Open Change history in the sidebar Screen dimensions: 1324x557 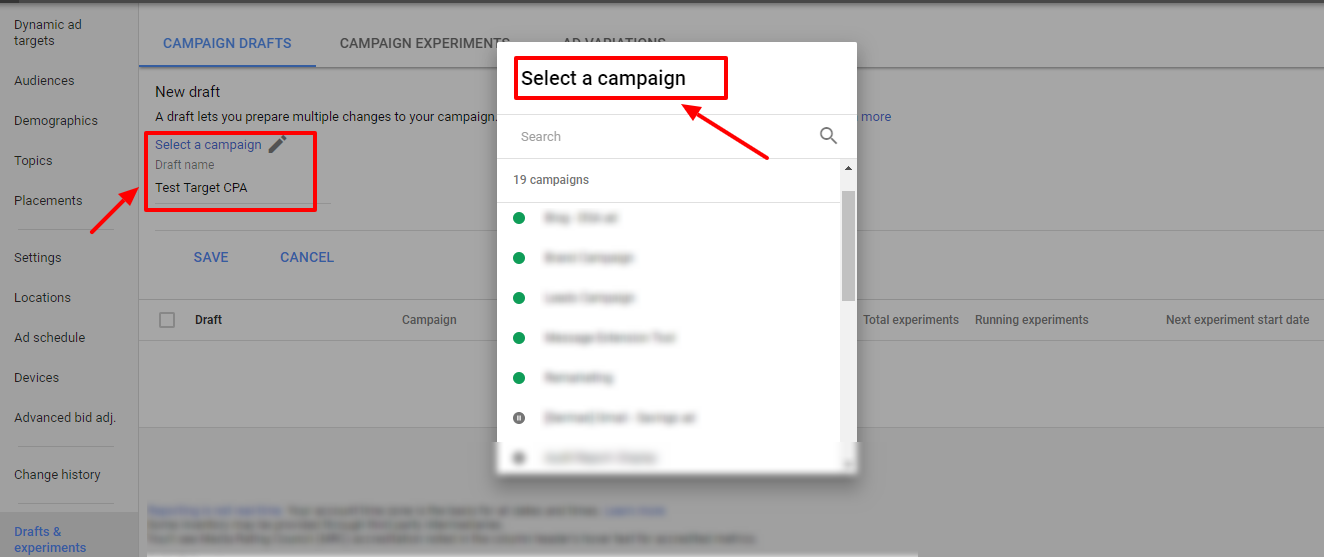57,475
